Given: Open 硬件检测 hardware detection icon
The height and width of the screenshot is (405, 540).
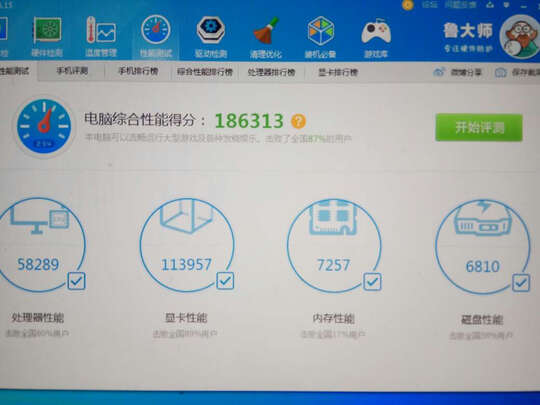Looking at the screenshot, I should point(47,37).
